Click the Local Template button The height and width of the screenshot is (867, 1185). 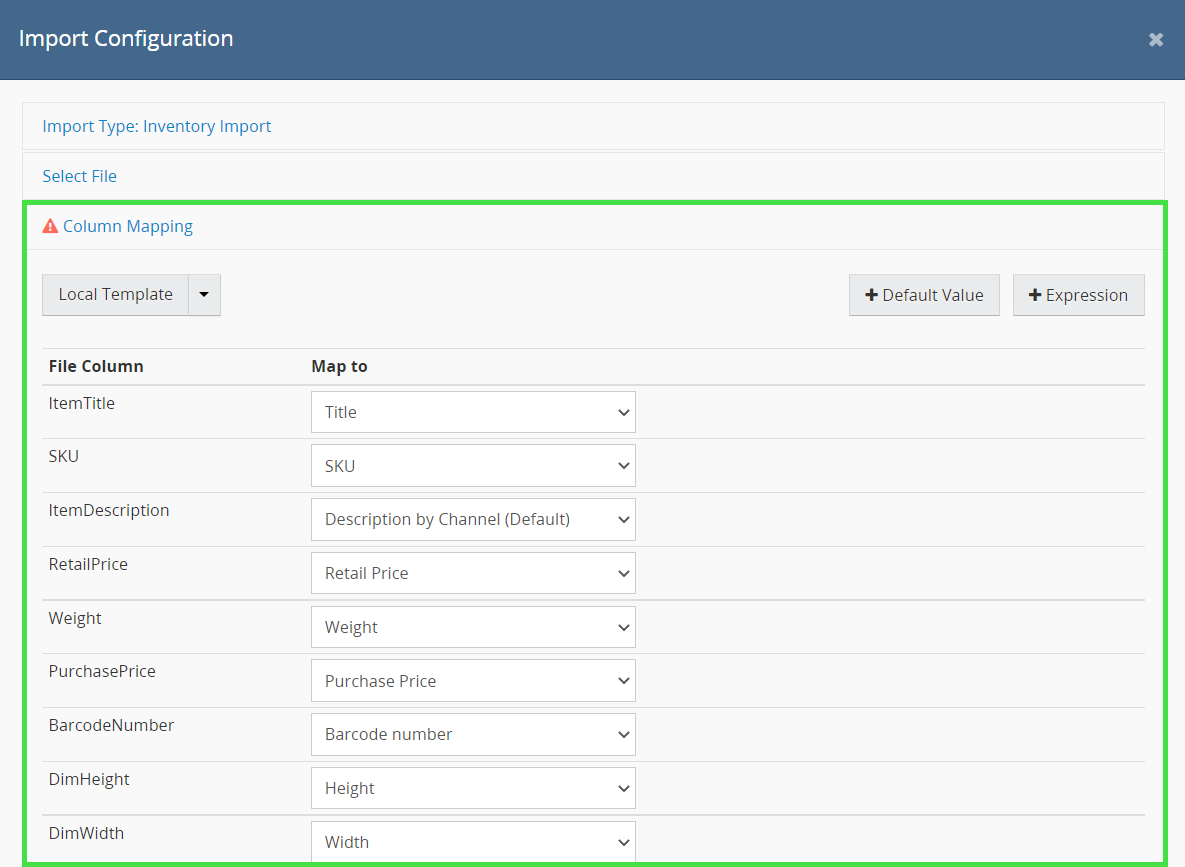(115, 295)
